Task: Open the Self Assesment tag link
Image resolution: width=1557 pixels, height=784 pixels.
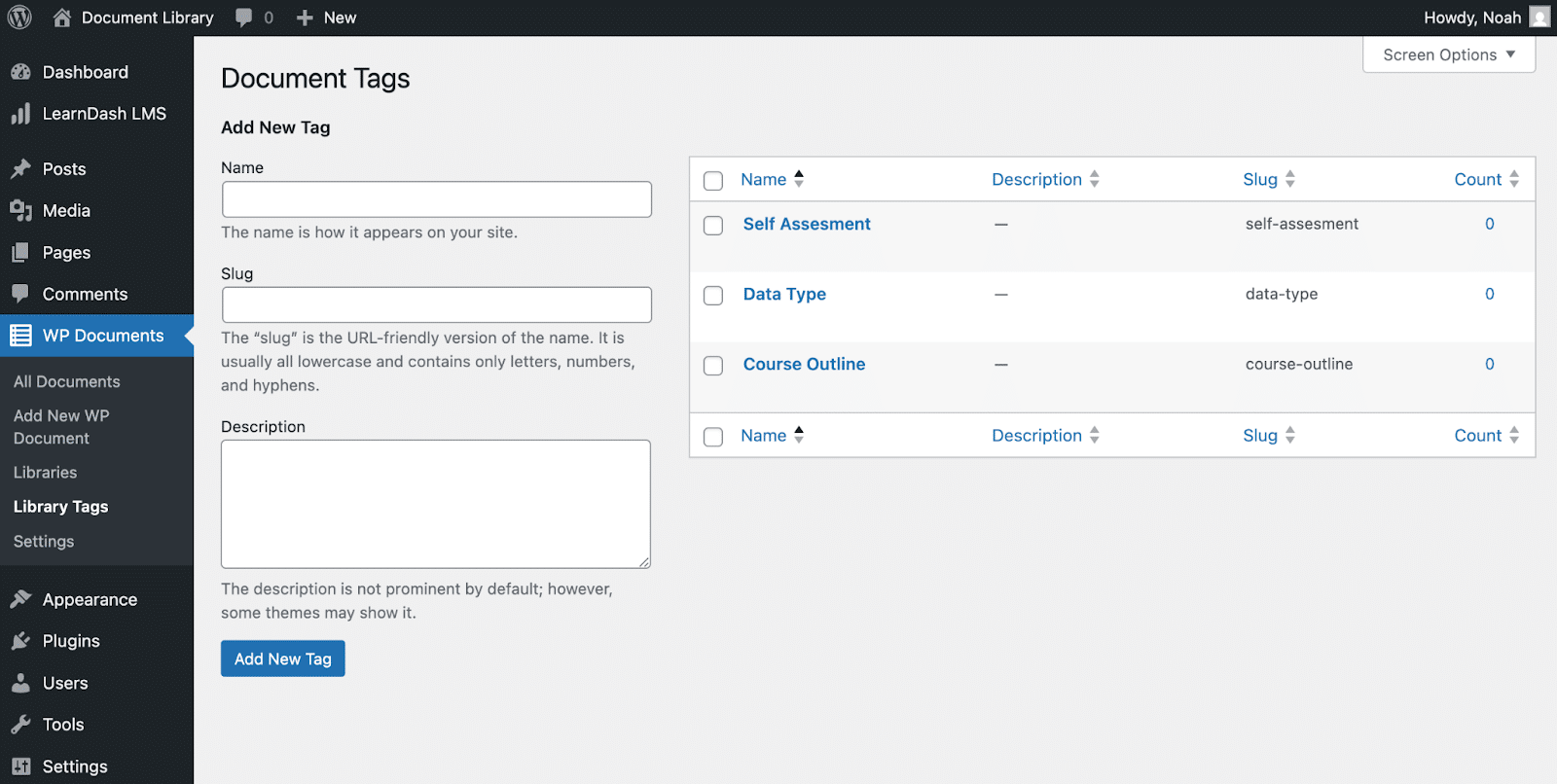Action: click(x=807, y=224)
